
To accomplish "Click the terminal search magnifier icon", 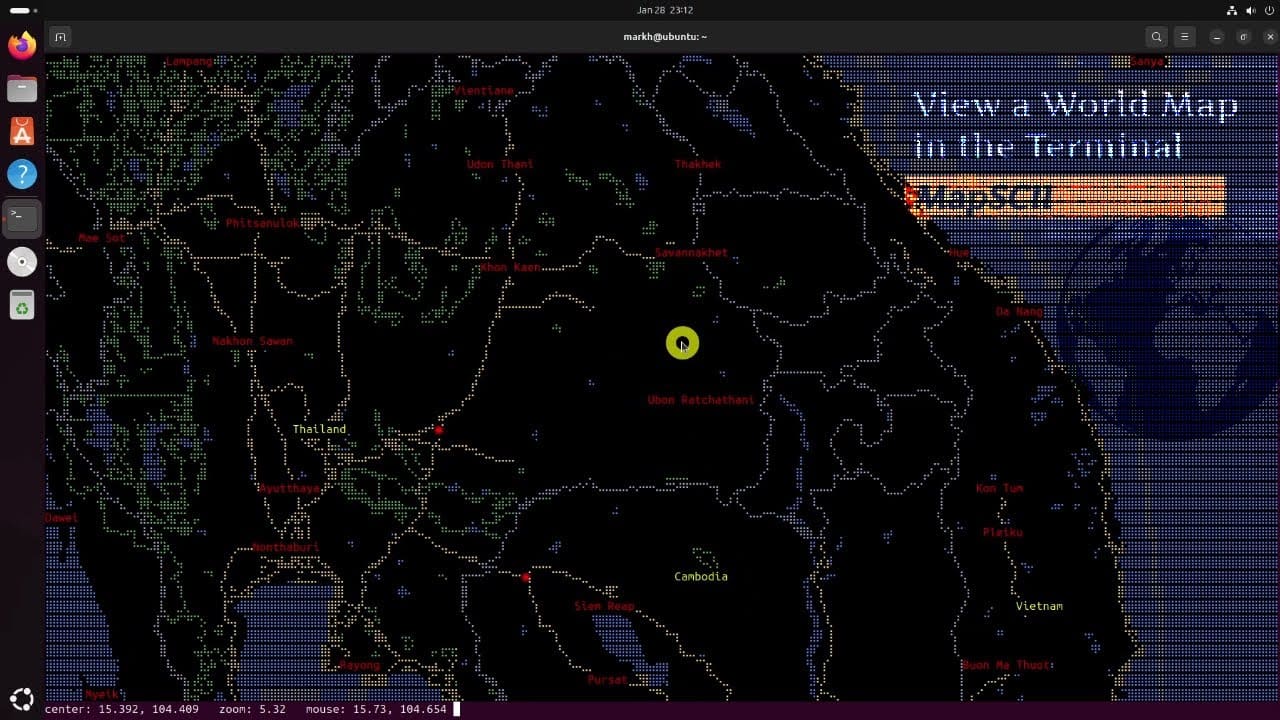I will coord(1157,37).
